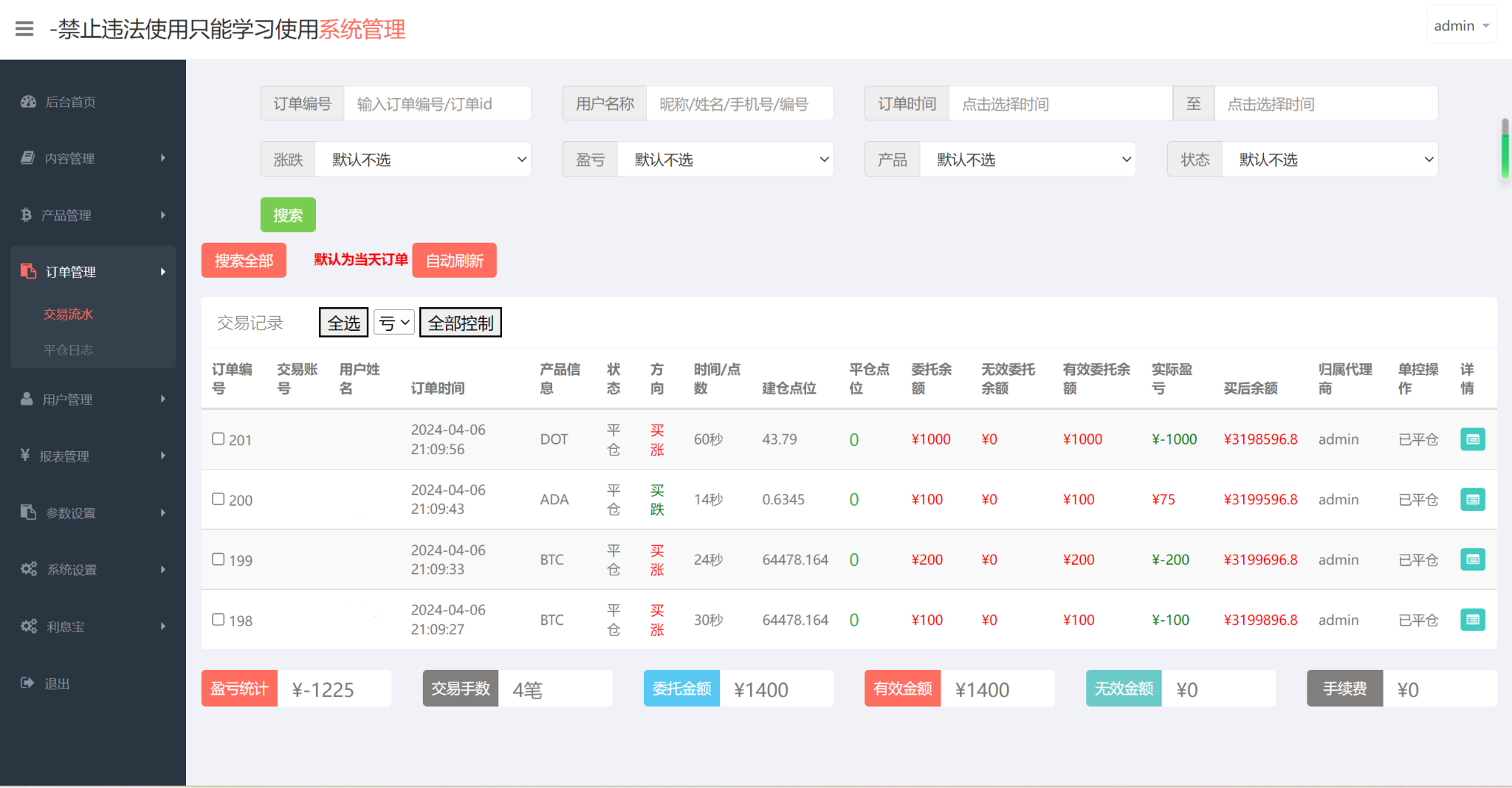The height and width of the screenshot is (788, 1512).
Task: Click the gears icon beside 系统设置
Action: (x=29, y=569)
